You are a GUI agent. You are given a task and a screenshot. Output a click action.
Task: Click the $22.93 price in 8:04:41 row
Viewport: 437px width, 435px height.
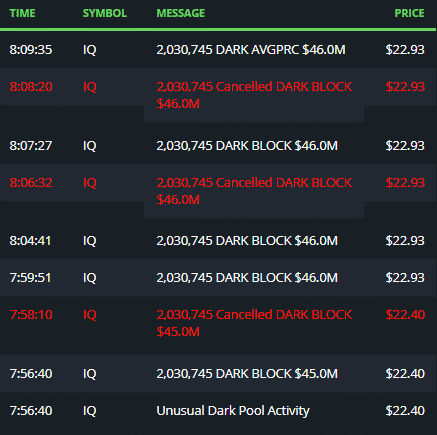coord(405,241)
